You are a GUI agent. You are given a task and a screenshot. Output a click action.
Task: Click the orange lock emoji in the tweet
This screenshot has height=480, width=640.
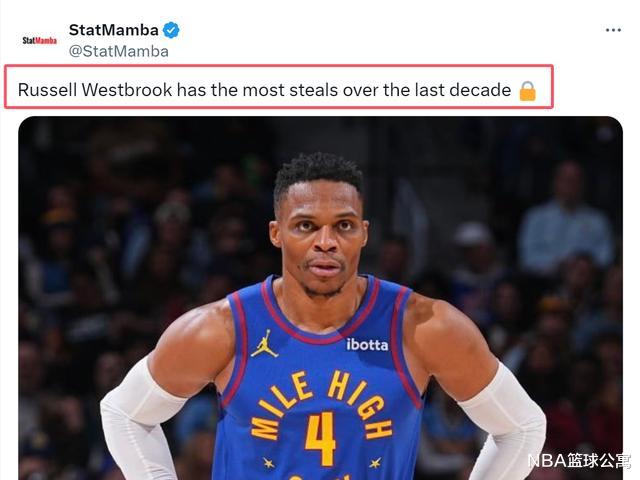[527, 91]
